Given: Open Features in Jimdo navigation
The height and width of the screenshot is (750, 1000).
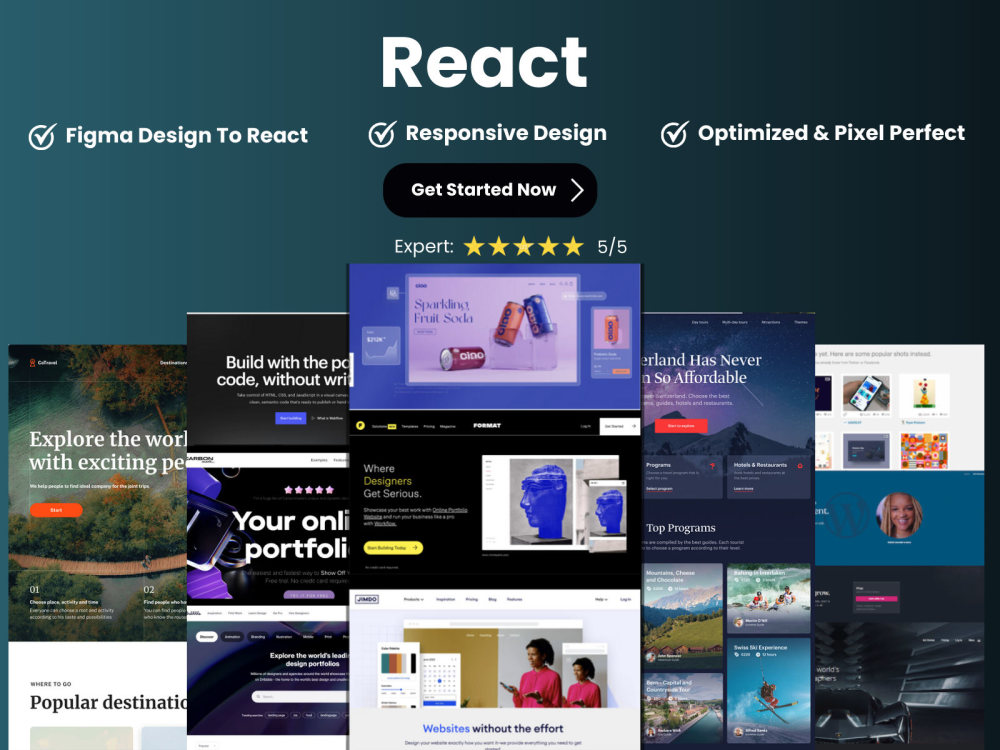Looking at the screenshot, I should point(515,599).
